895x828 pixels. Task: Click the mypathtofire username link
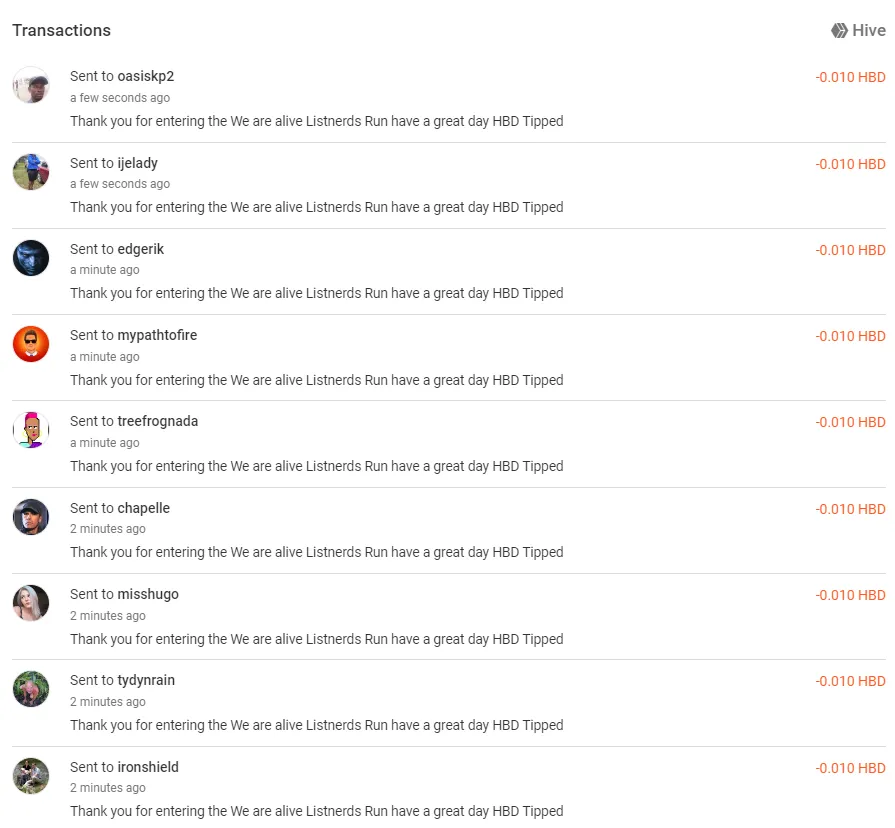point(157,336)
